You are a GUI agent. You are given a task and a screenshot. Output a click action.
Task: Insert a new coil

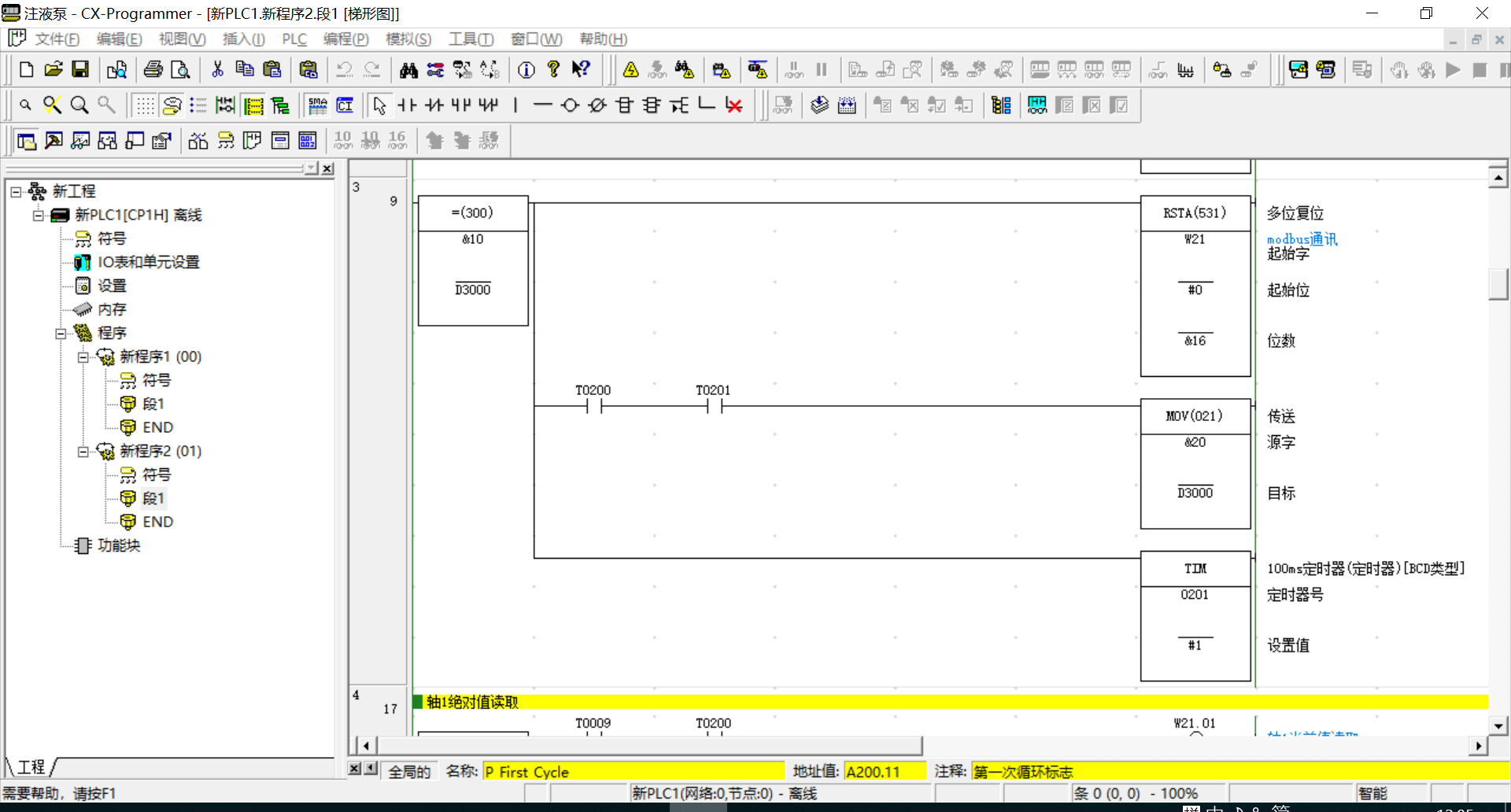(570, 105)
